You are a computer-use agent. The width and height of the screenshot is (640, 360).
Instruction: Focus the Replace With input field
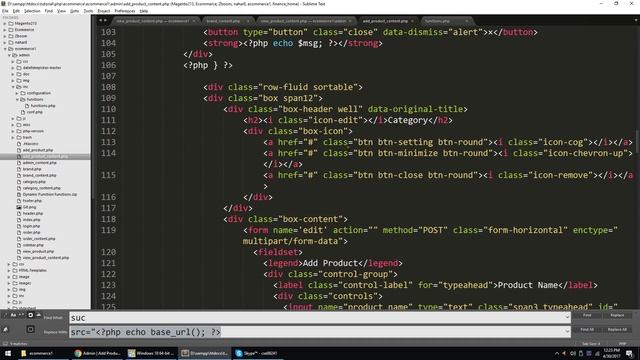(x=320, y=332)
